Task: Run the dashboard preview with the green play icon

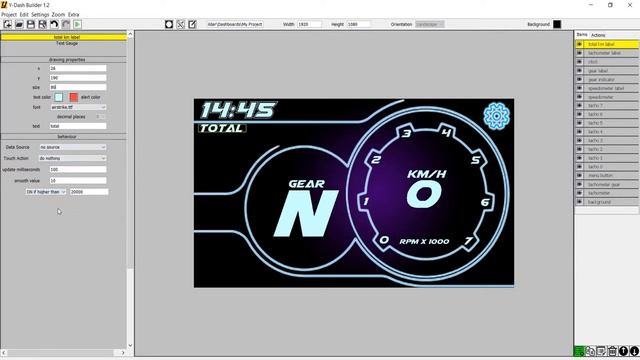Action: click(x=77, y=24)
